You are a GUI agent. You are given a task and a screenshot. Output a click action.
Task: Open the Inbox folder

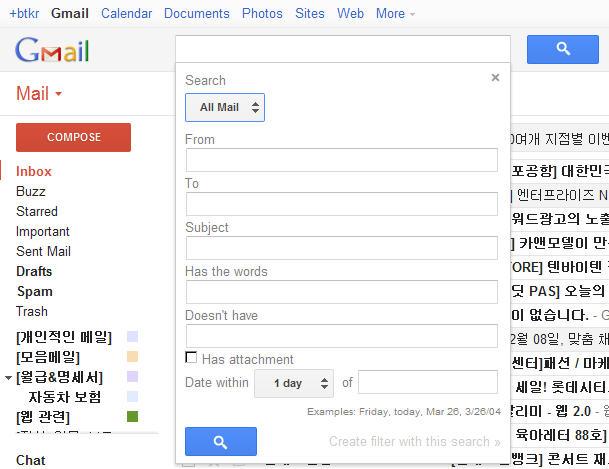point(34,172)
